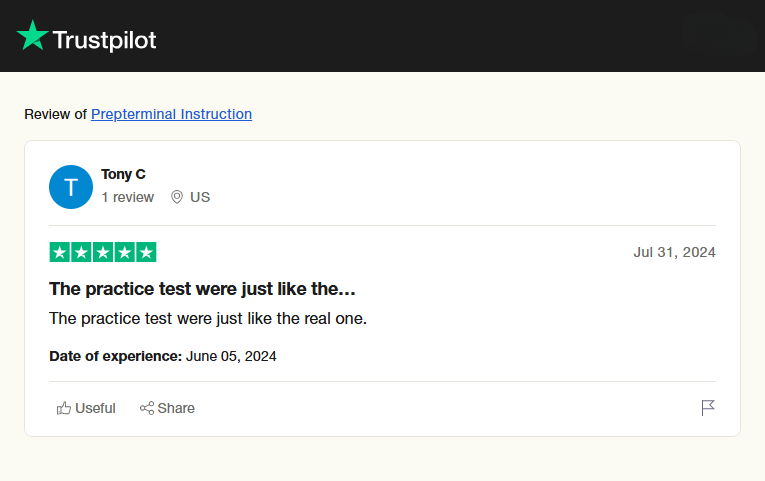
Task: Click the review body text
Action: point(208,319)
